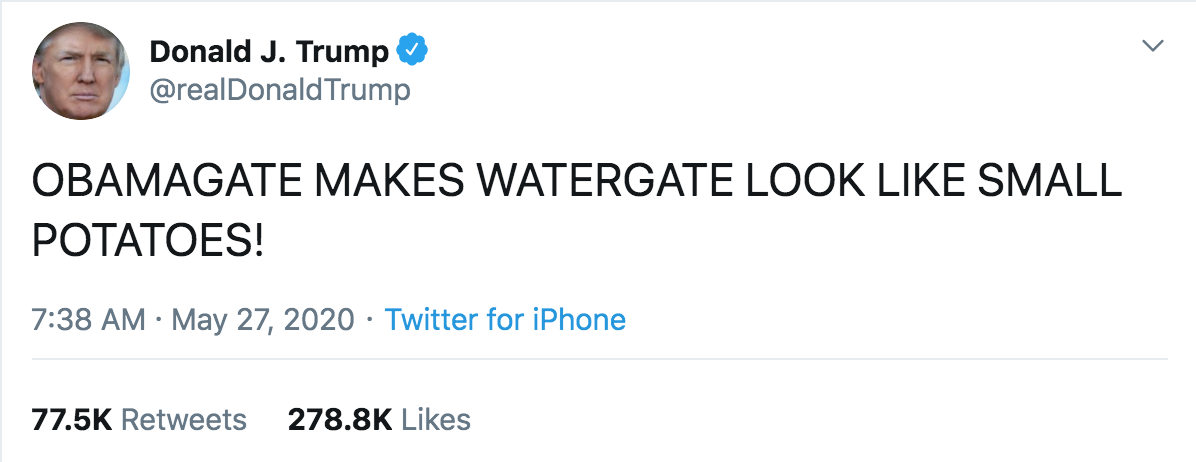Viewport: 1196px width, 462px height.
Task: Click the display name Donald J. Trump
Action: point(270,50)
